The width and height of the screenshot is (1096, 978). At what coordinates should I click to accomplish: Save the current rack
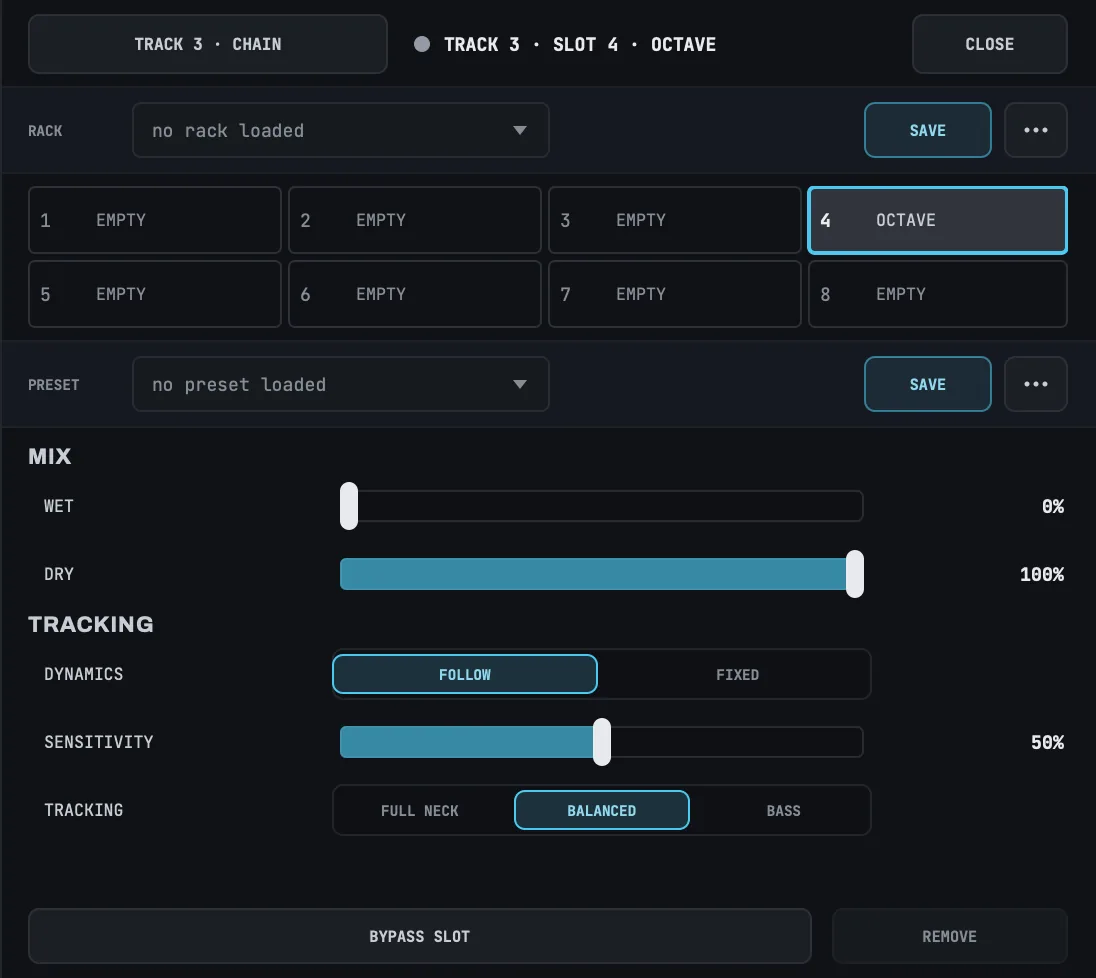click(x=928, y=130)
